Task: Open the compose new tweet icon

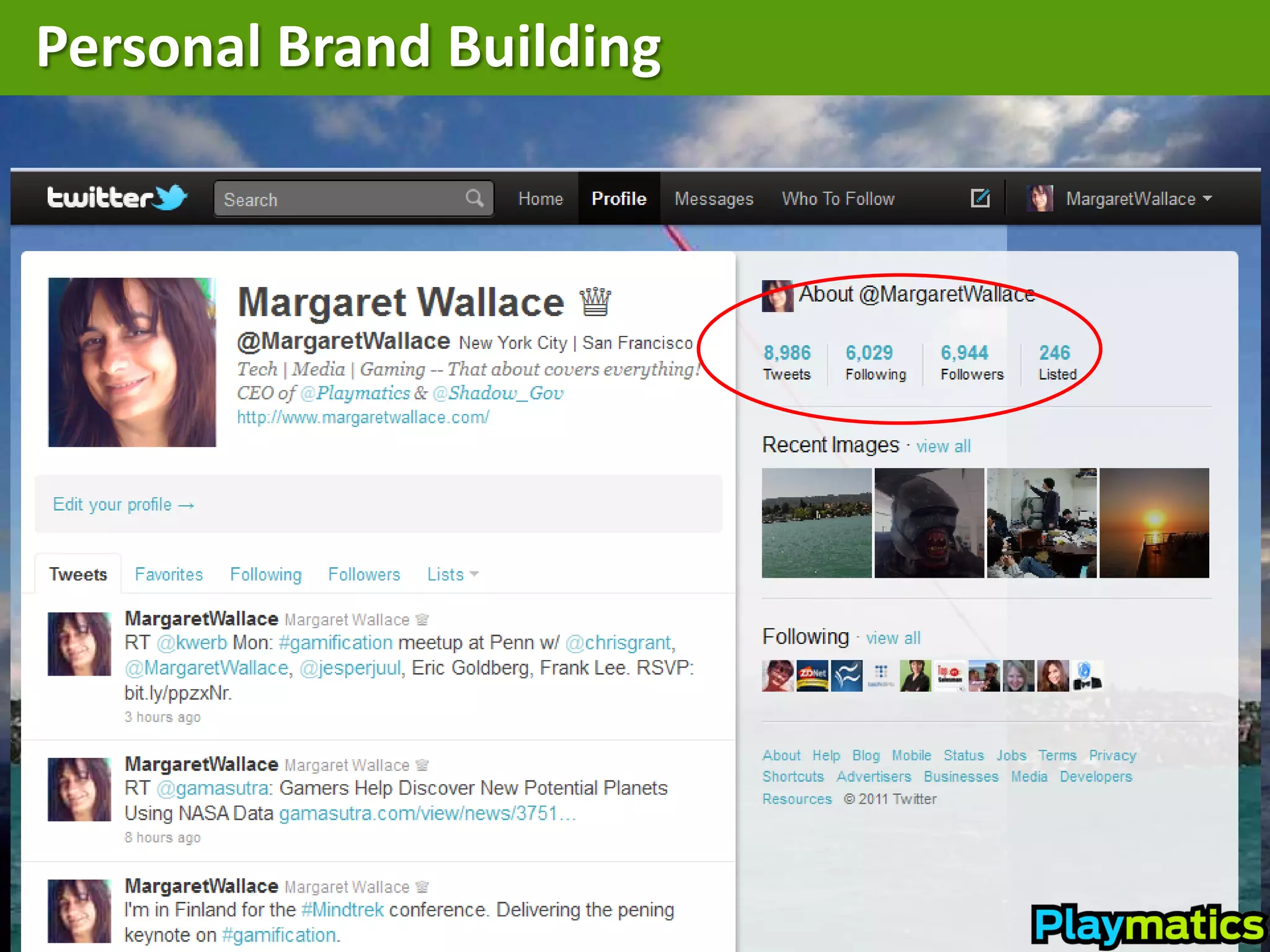Action: coord(980,198)
